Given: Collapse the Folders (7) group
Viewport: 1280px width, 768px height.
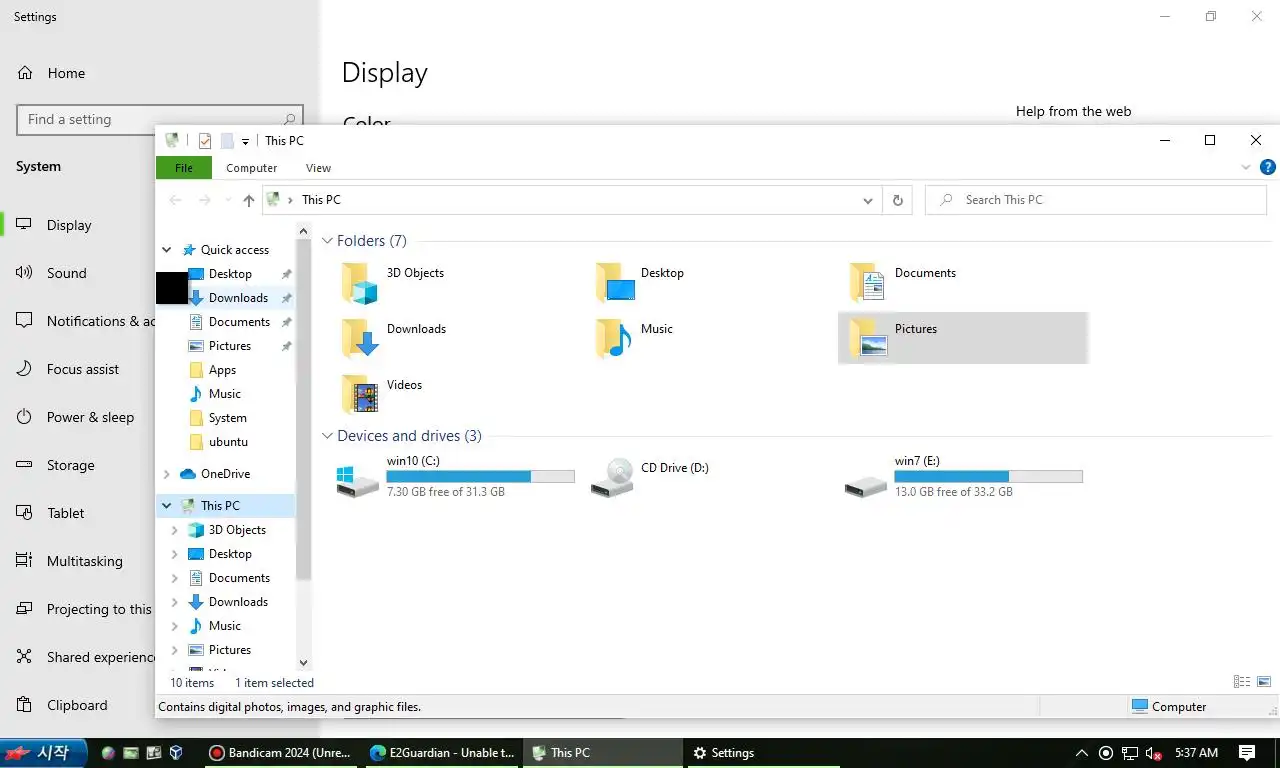Looking at the screenshot, I should [327, 241].
